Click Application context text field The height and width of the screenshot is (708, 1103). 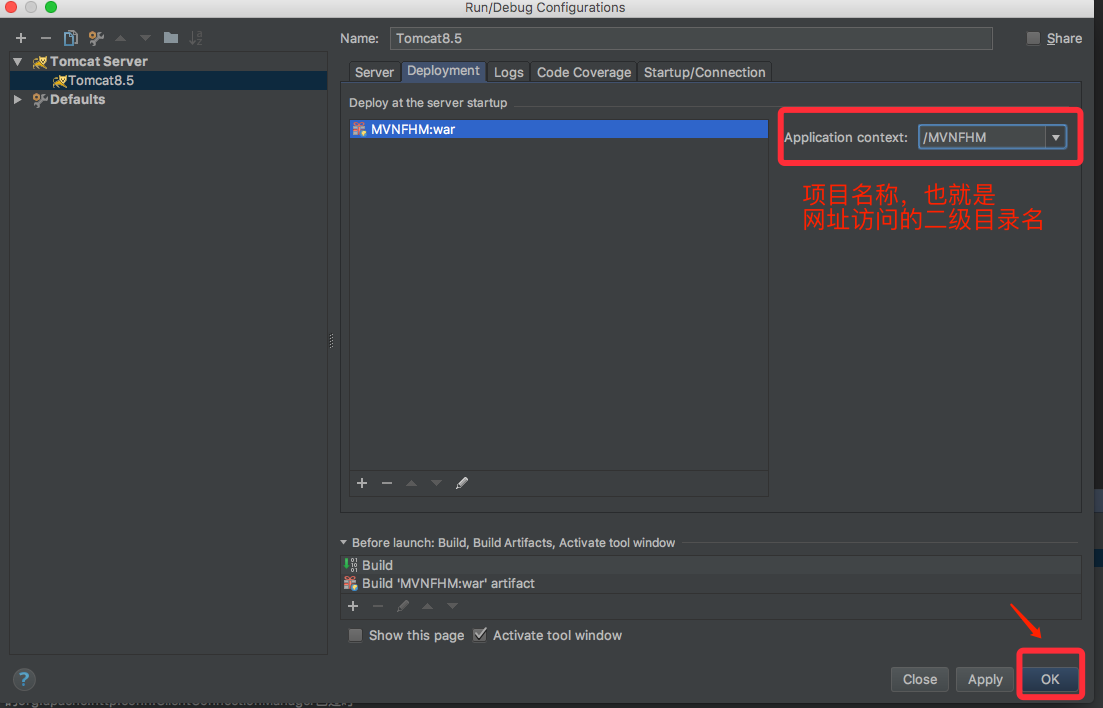(982, 137)
